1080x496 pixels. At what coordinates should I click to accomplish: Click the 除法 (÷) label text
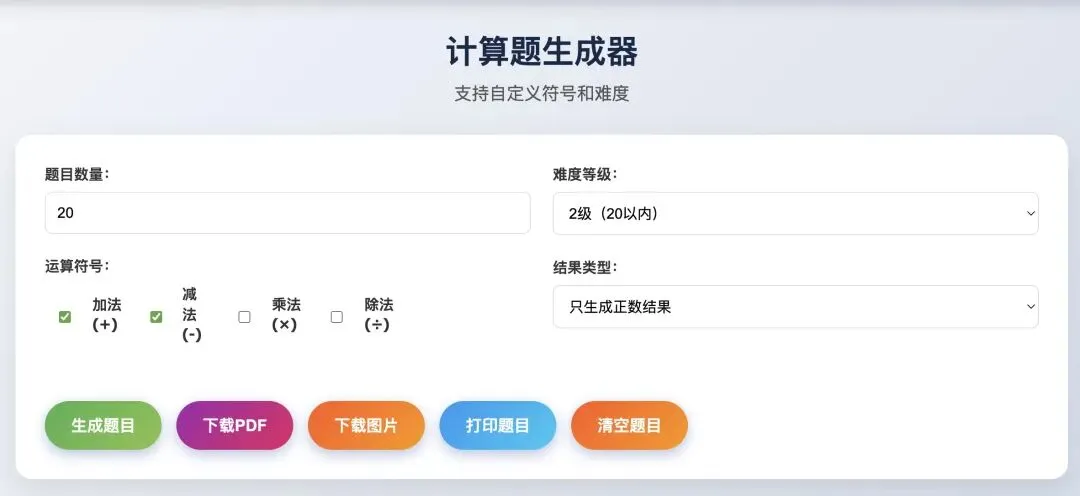(x=379, y=314)
